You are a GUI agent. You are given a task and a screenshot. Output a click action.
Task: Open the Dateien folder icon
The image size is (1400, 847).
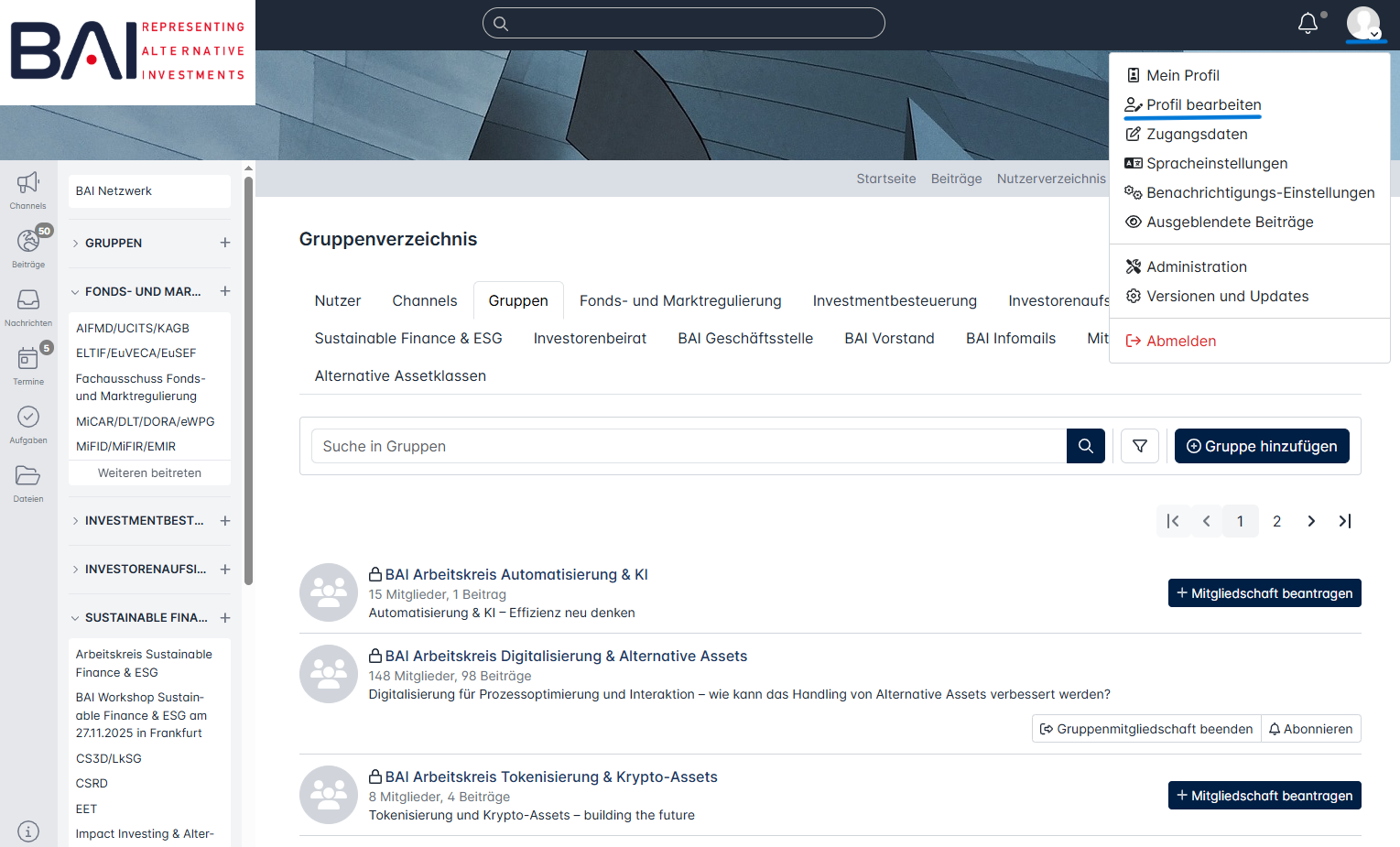coord(27,476)
